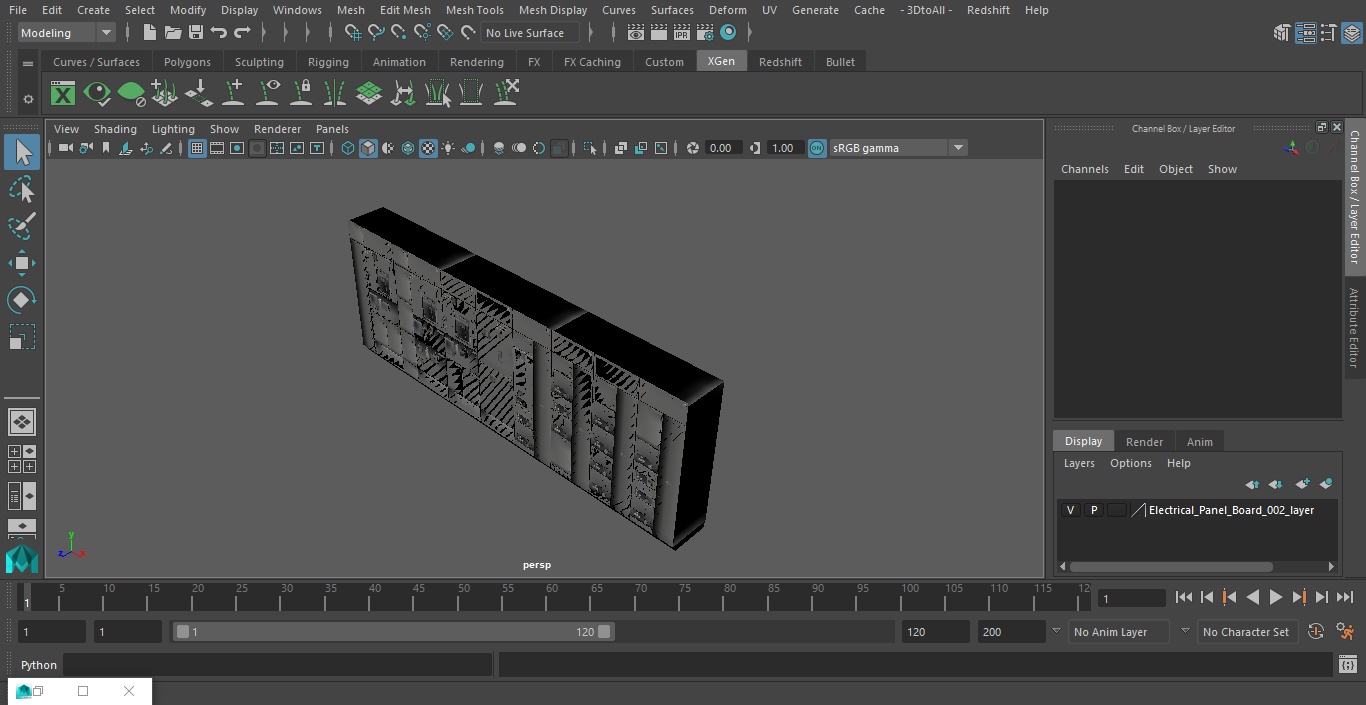Click the layer editor horizontal scrollbar
Image resolution: width=1366 pixels, height=705 pixels.
(x=1171, y=566)
